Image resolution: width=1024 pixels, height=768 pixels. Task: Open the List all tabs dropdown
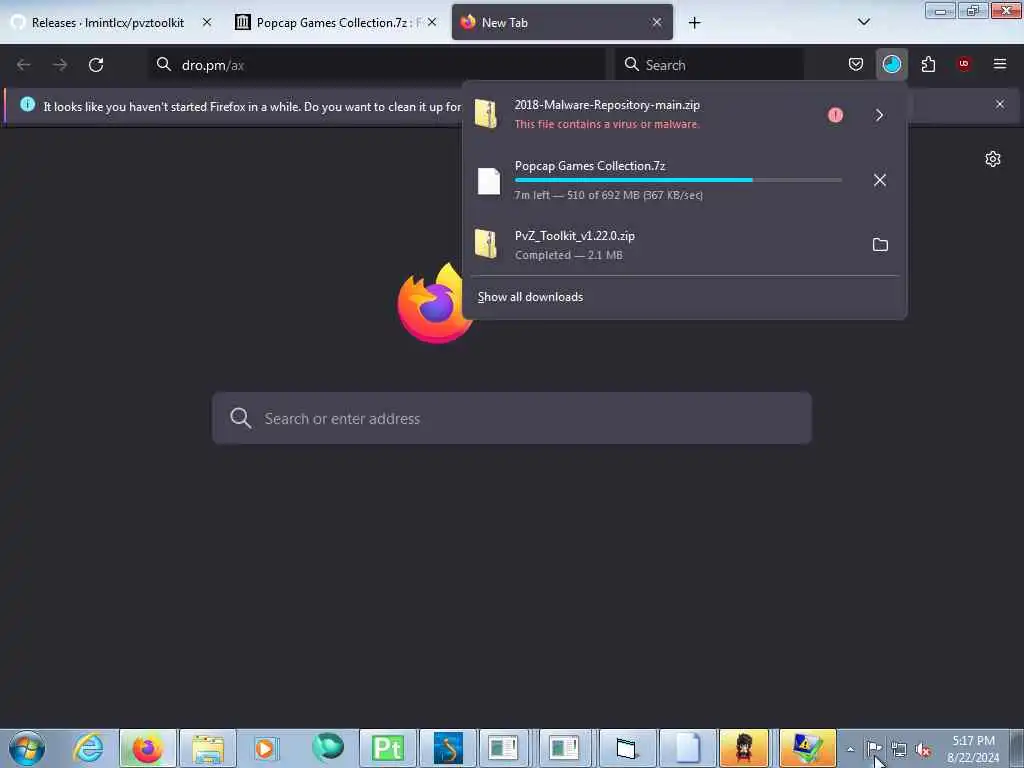click(x=863, y=22)
